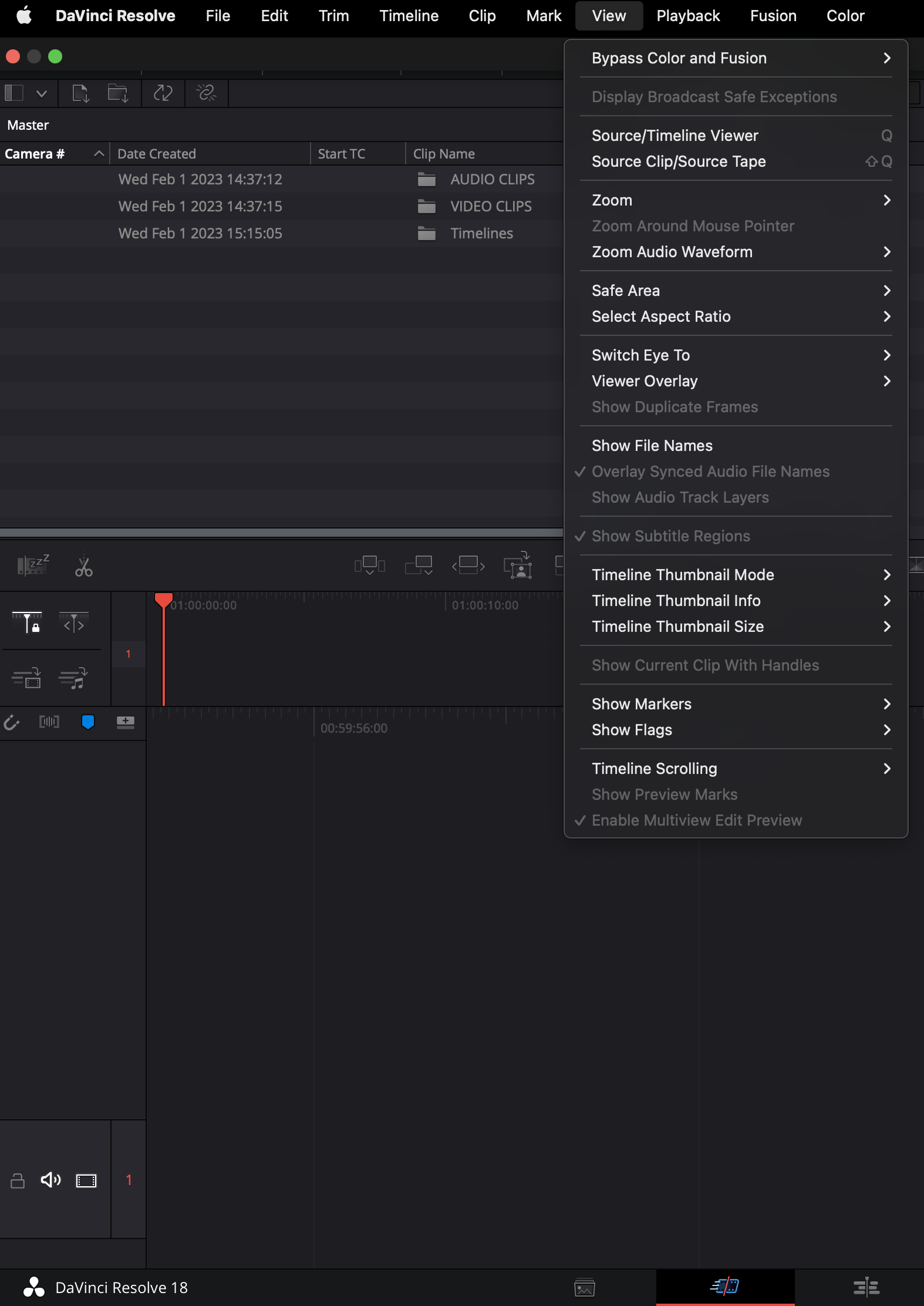
Task: Click the Append to end icon
Action: pos(419,566)
